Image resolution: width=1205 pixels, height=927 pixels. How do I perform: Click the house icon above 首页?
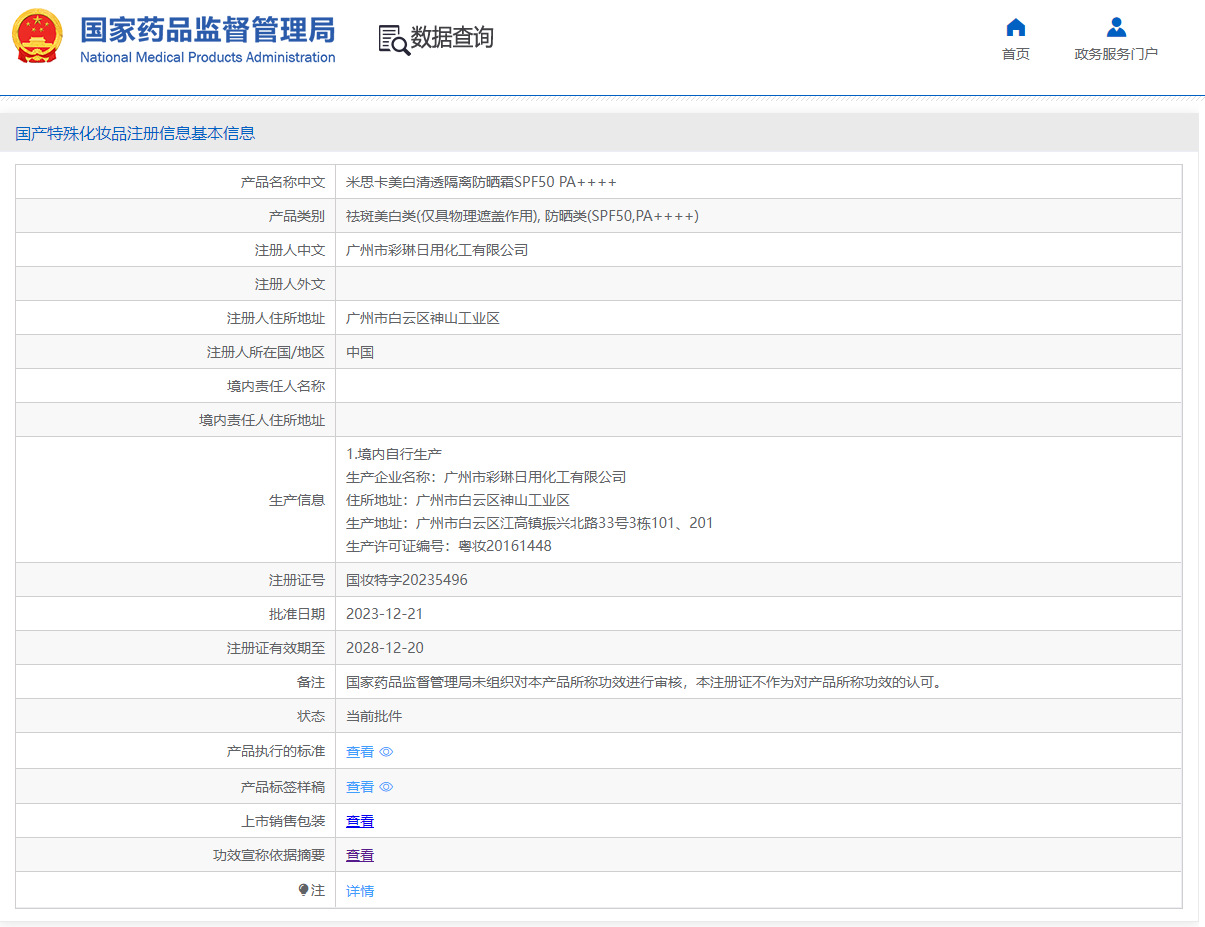(1015, 27)
